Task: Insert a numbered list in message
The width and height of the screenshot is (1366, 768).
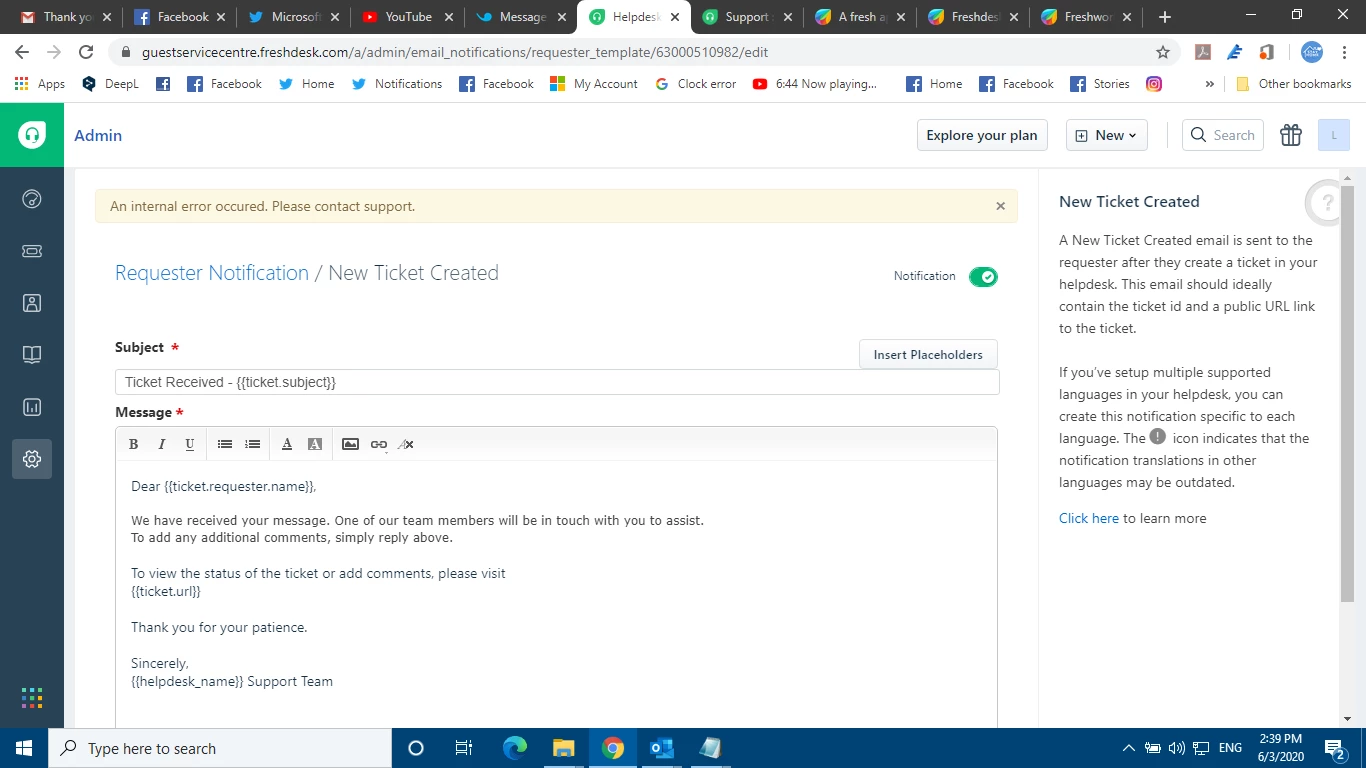Action: pos(253,444)
